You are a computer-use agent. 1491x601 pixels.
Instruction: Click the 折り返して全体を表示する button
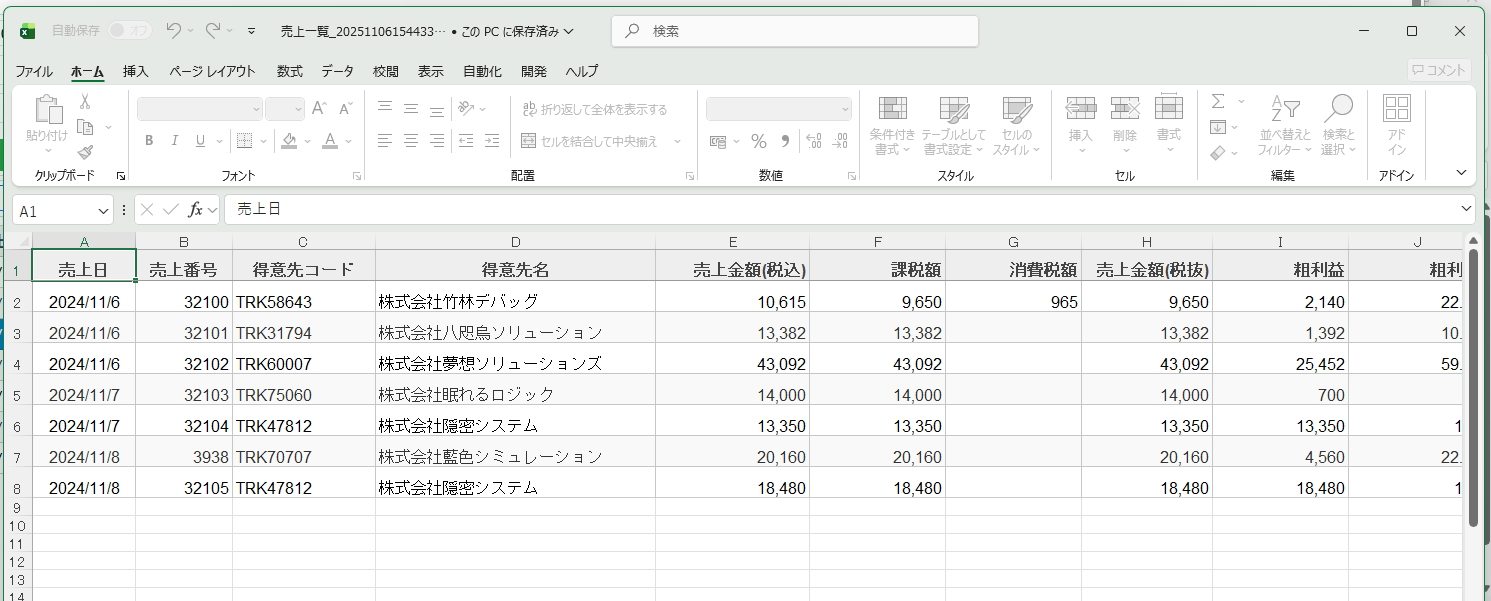point(594,109)
